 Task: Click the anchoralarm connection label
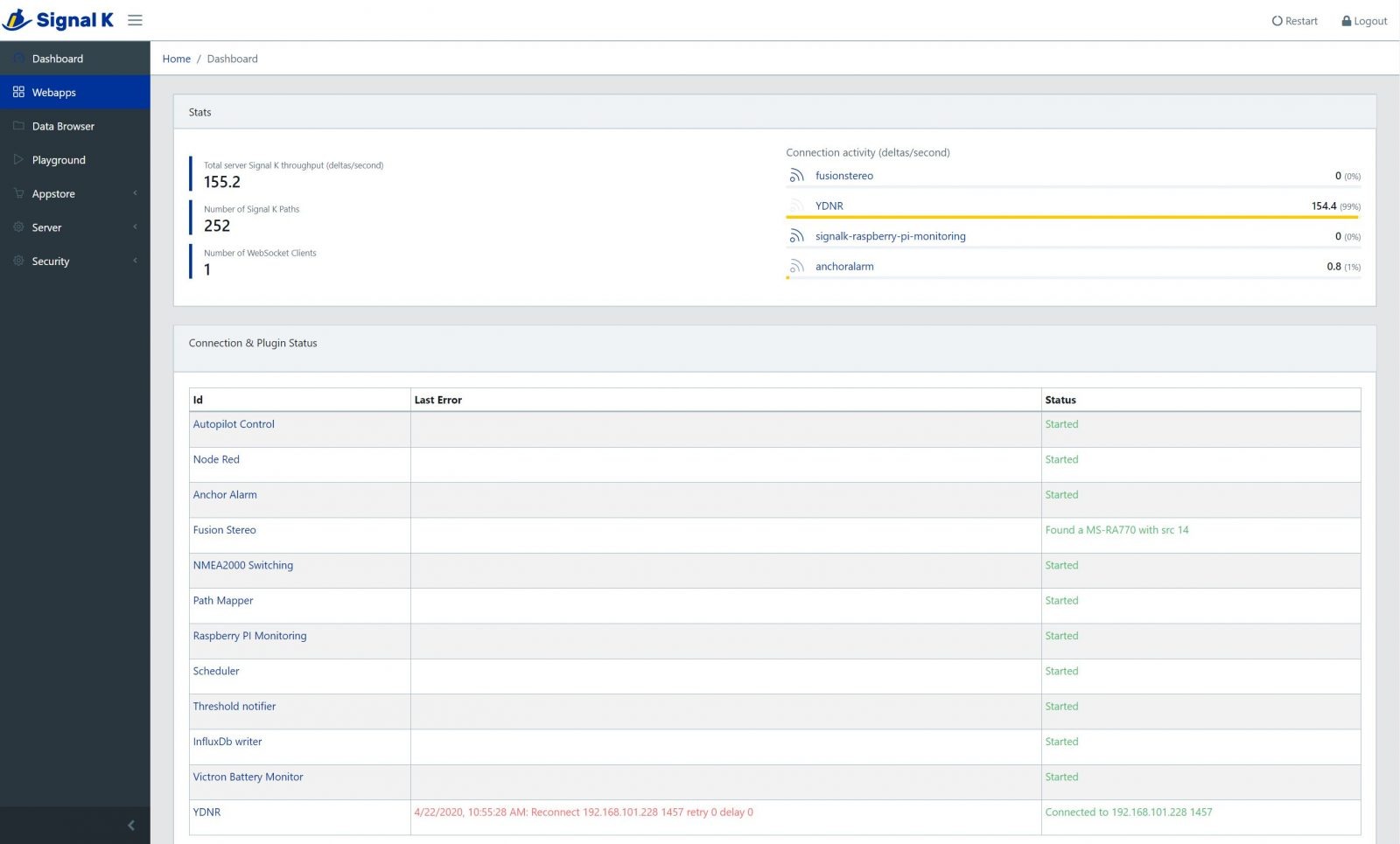(x=844, y=267)
